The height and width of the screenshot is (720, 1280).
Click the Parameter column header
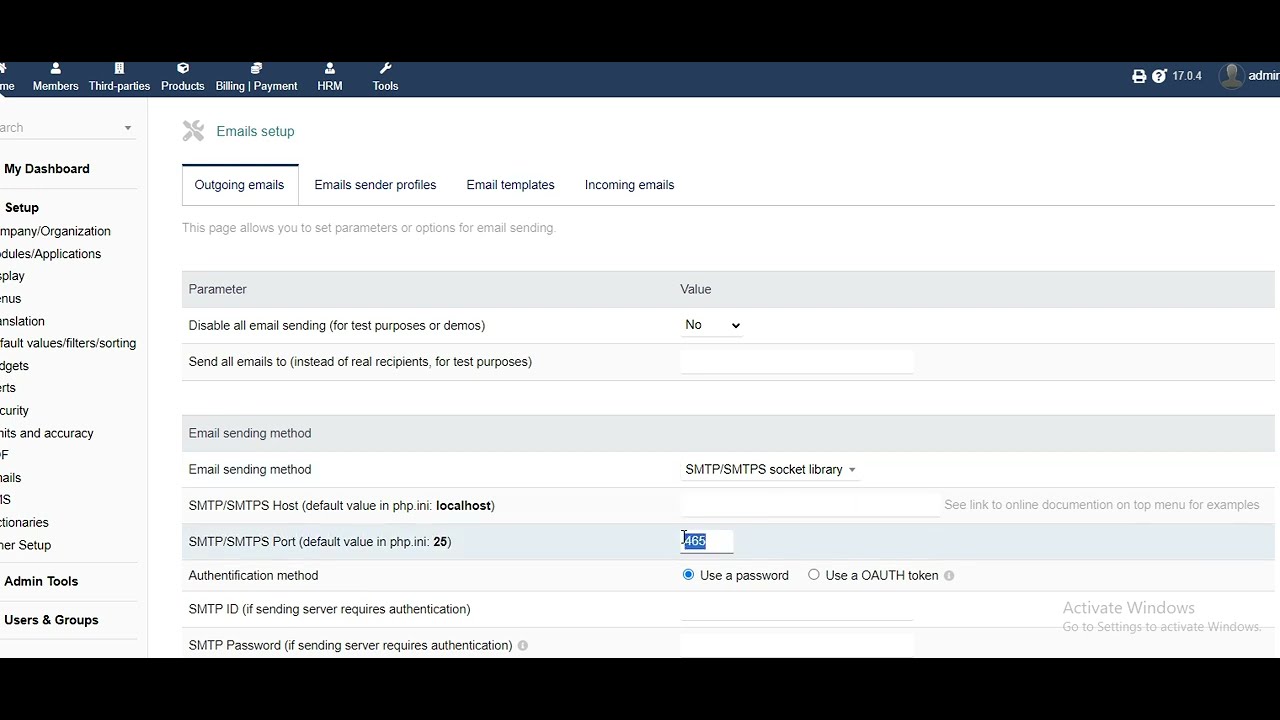tap(217, 289)
